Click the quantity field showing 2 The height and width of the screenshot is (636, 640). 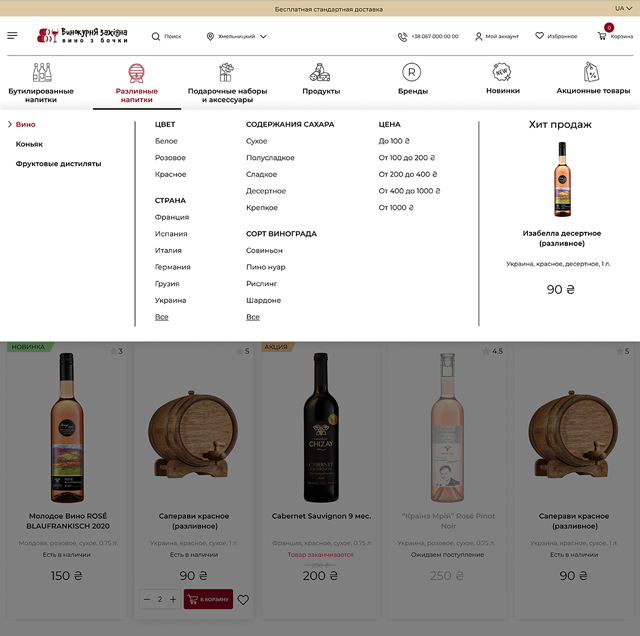point(160,599)
